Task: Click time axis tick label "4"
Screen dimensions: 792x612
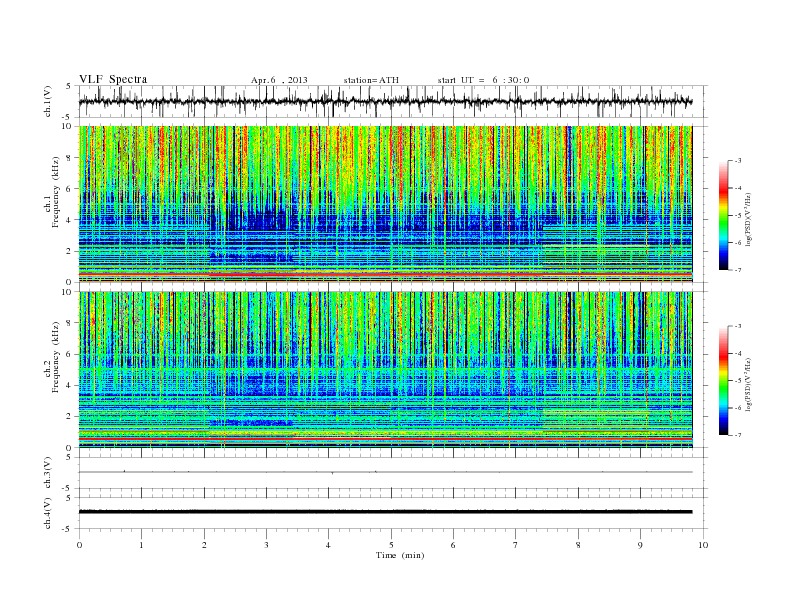Action: point(328,545)
